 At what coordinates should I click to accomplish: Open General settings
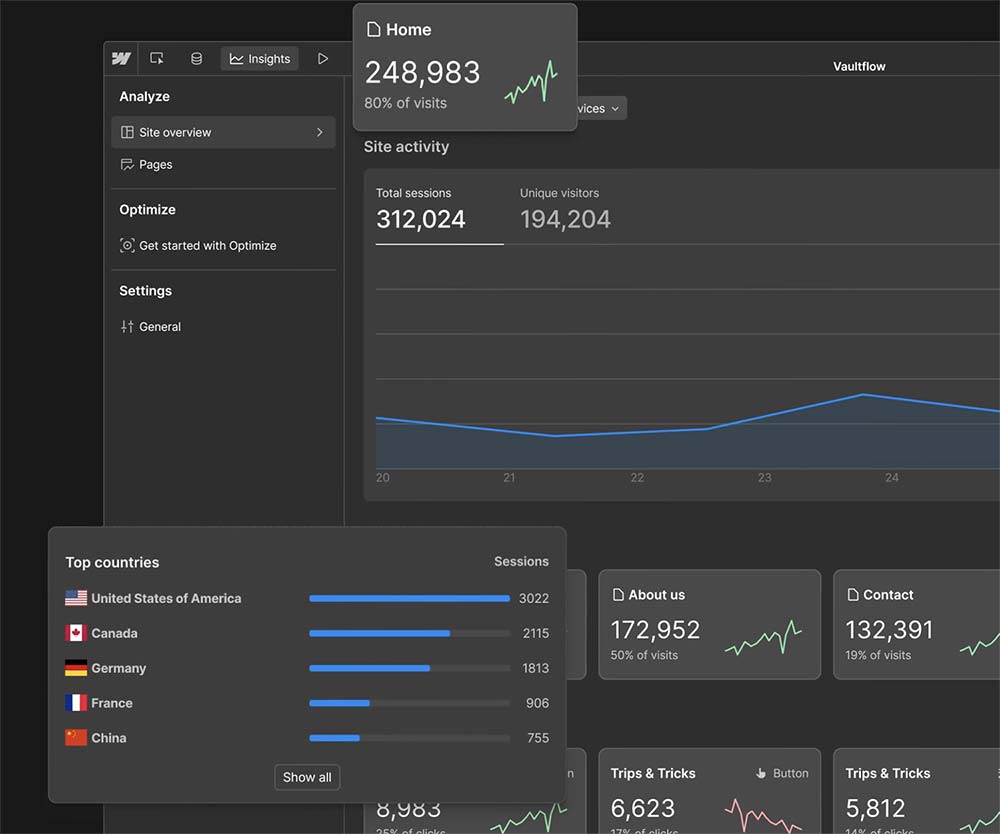tap(159, 326)
